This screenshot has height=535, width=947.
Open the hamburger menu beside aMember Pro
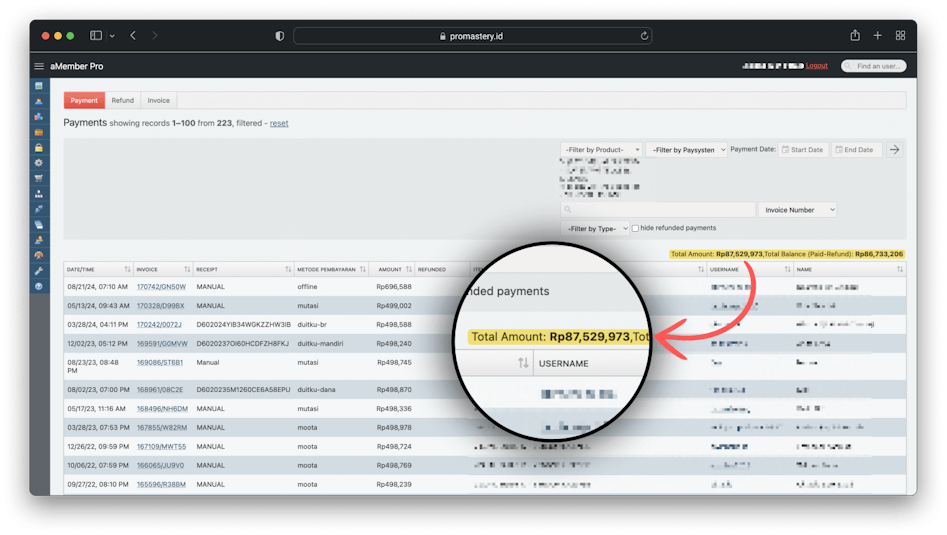[39, 66]
